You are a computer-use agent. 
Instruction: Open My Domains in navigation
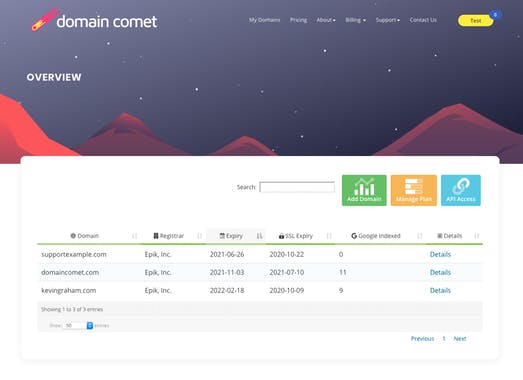(x=265, y=20)
